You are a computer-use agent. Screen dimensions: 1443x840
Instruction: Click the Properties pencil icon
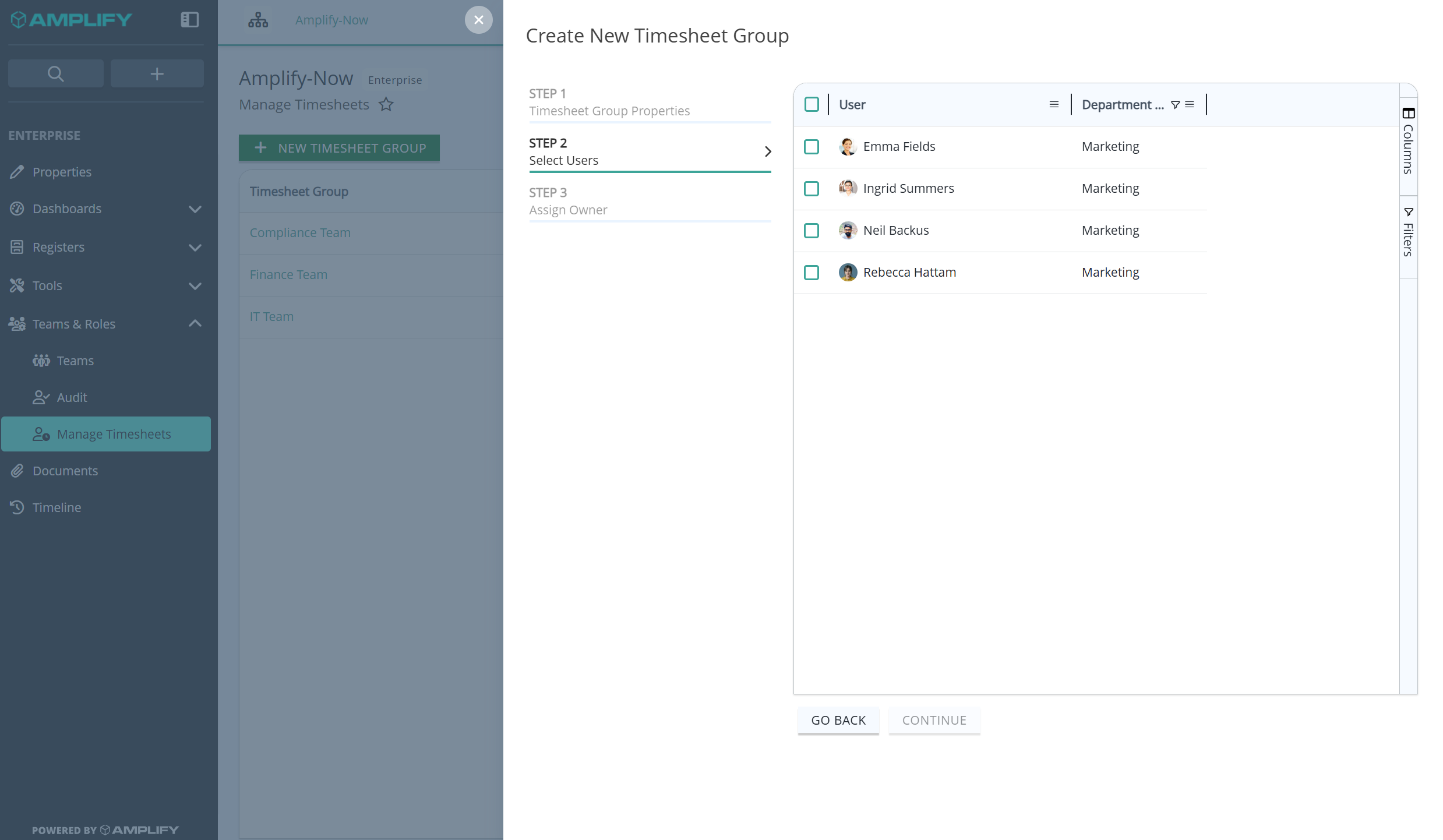click(x=17, y=172)
